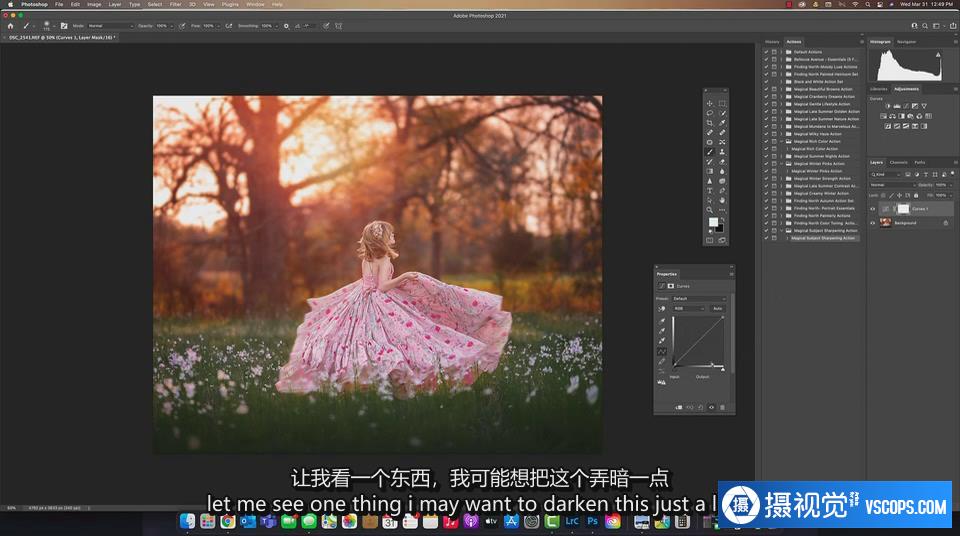
Task: Toggle checkmark for Finding North Painterly Actions
Action: tap(767, 216)
